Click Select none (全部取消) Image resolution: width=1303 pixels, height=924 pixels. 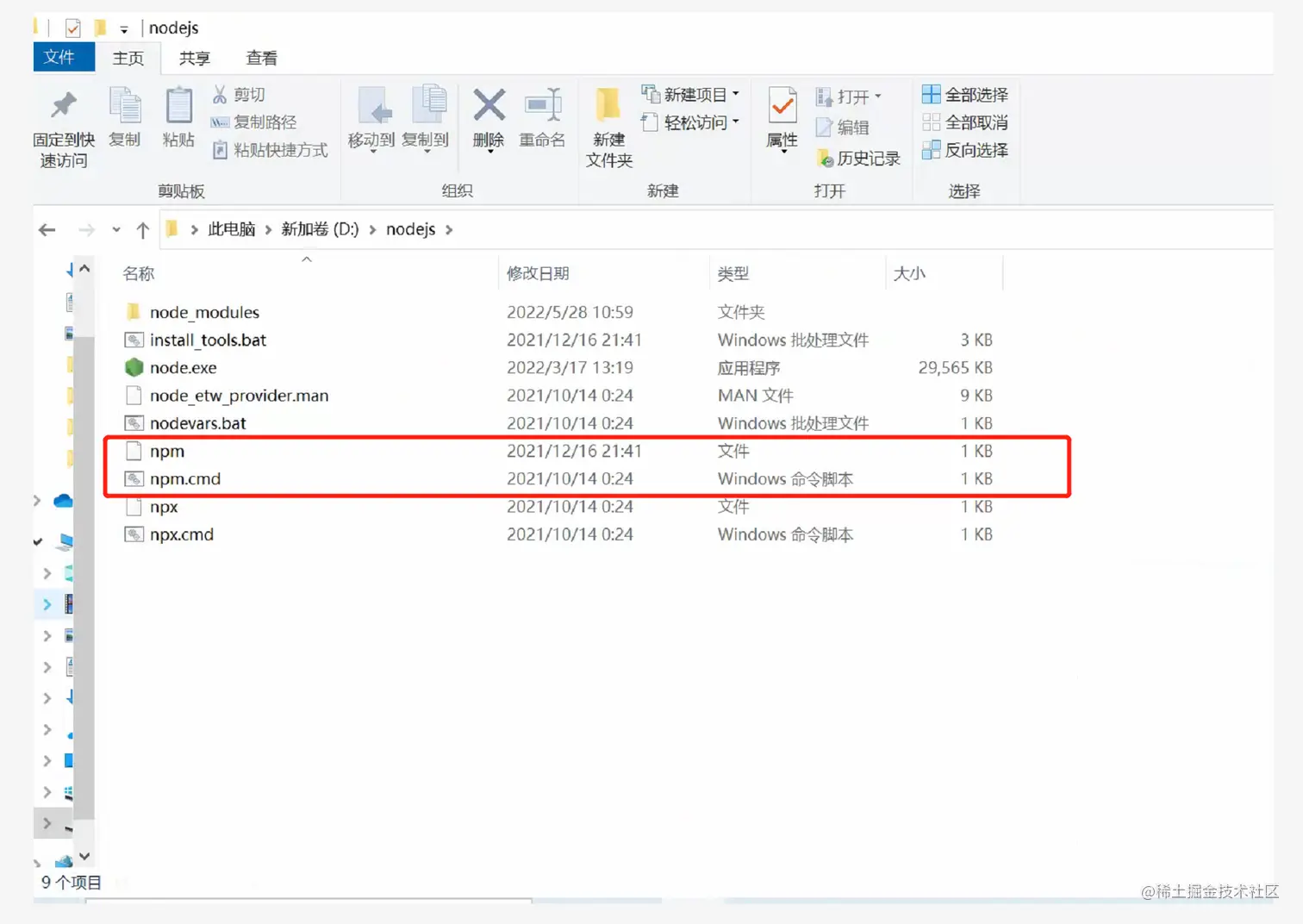(x=965, y=122)
